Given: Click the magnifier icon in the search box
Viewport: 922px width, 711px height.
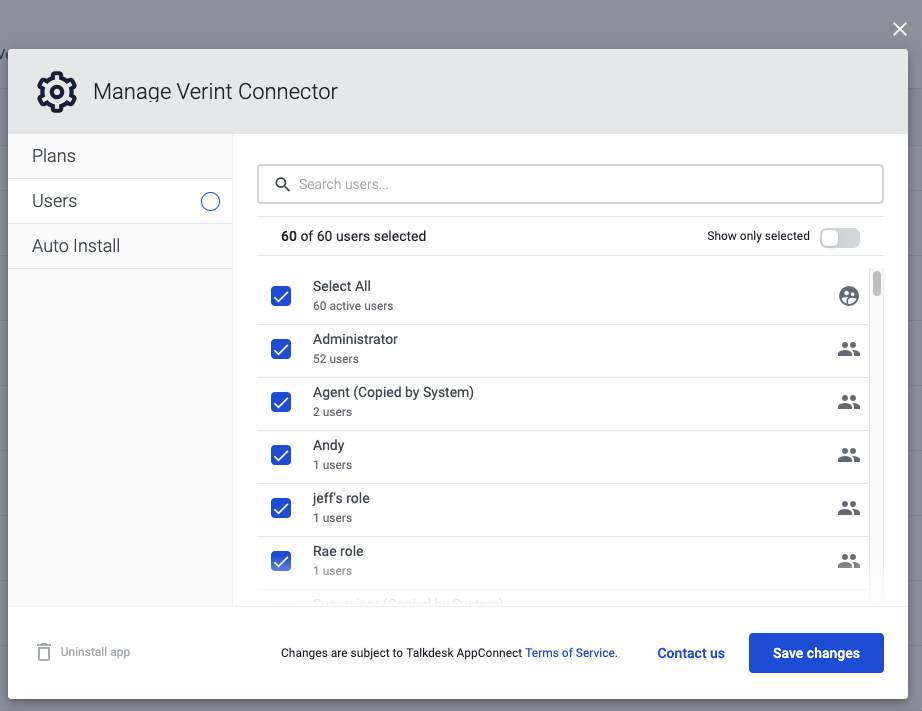Looking at the screenshot, I should 282,185.
